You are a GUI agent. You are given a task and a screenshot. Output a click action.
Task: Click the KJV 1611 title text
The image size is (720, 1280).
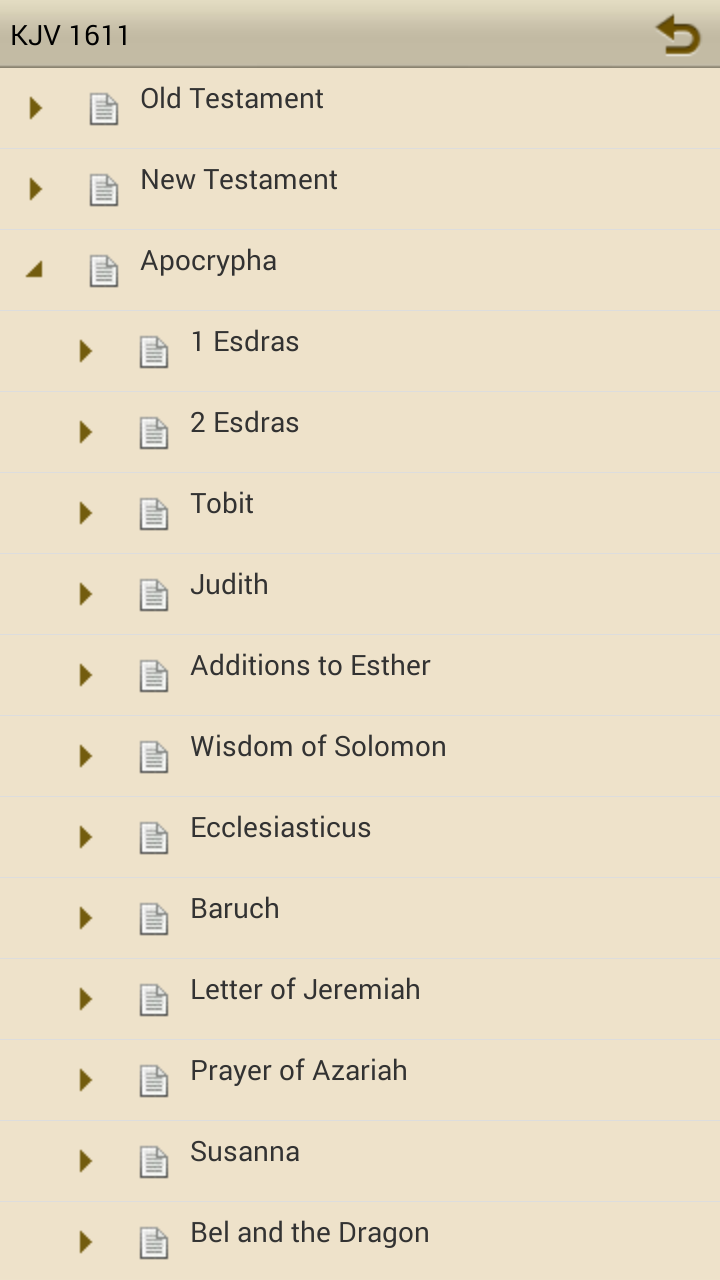point(68,34)
